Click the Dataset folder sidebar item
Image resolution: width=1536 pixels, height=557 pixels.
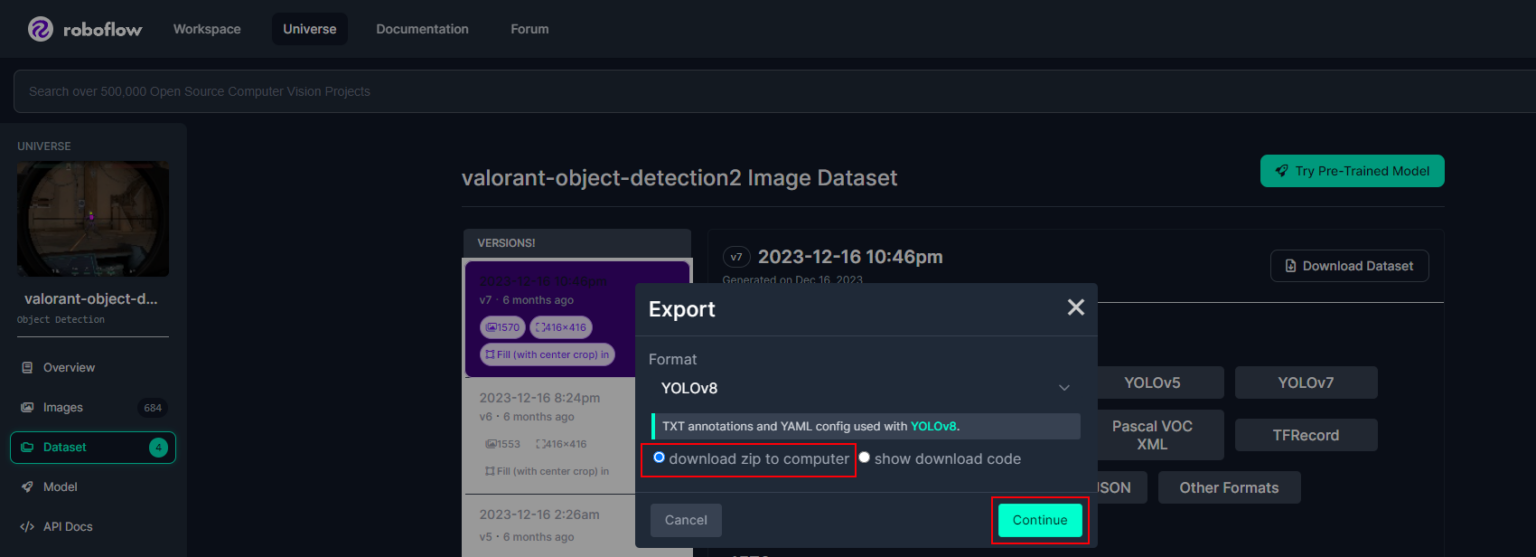[x=64, y=447]
